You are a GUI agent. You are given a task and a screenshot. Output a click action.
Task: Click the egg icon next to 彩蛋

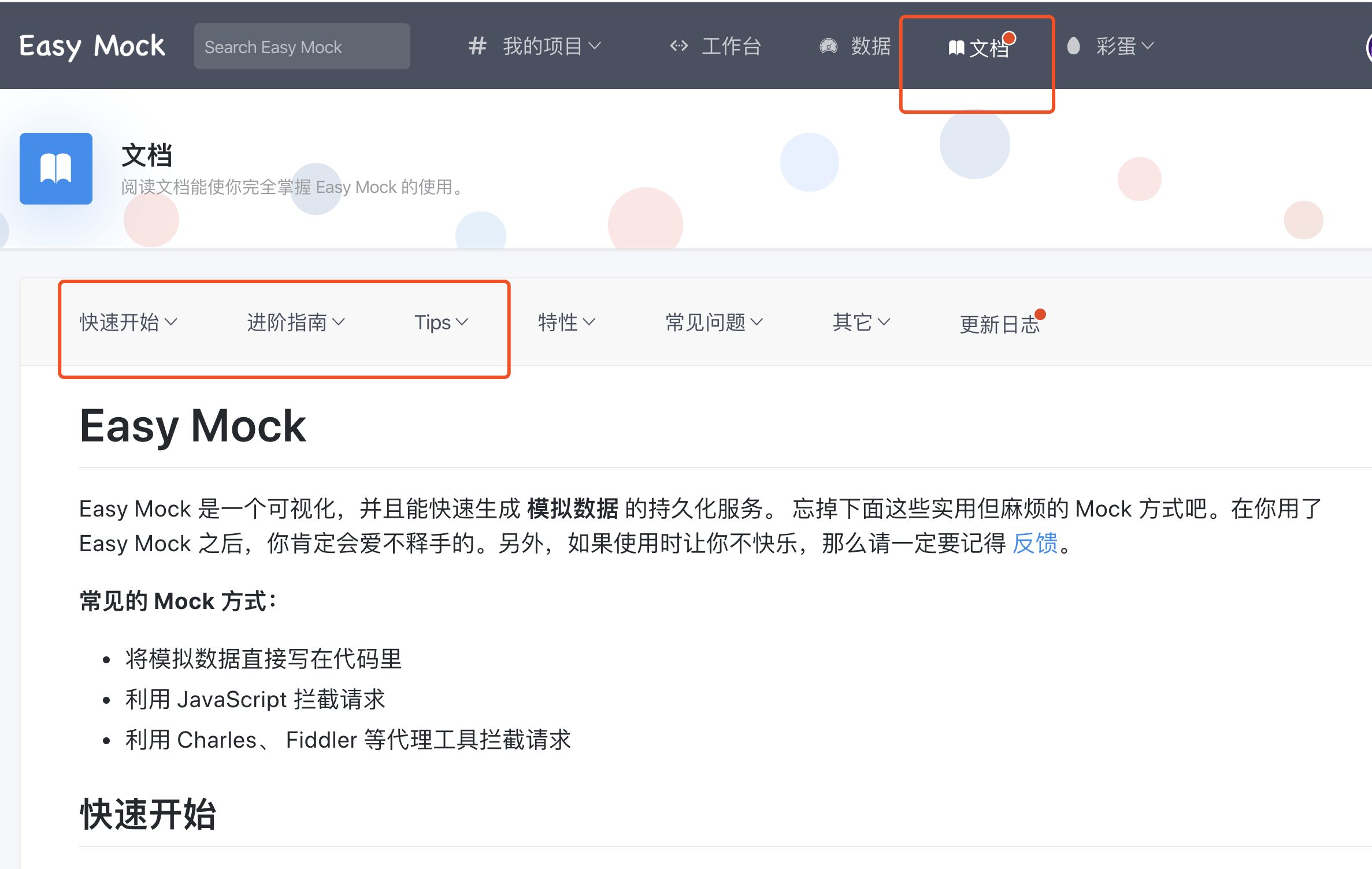(1073, 46)
